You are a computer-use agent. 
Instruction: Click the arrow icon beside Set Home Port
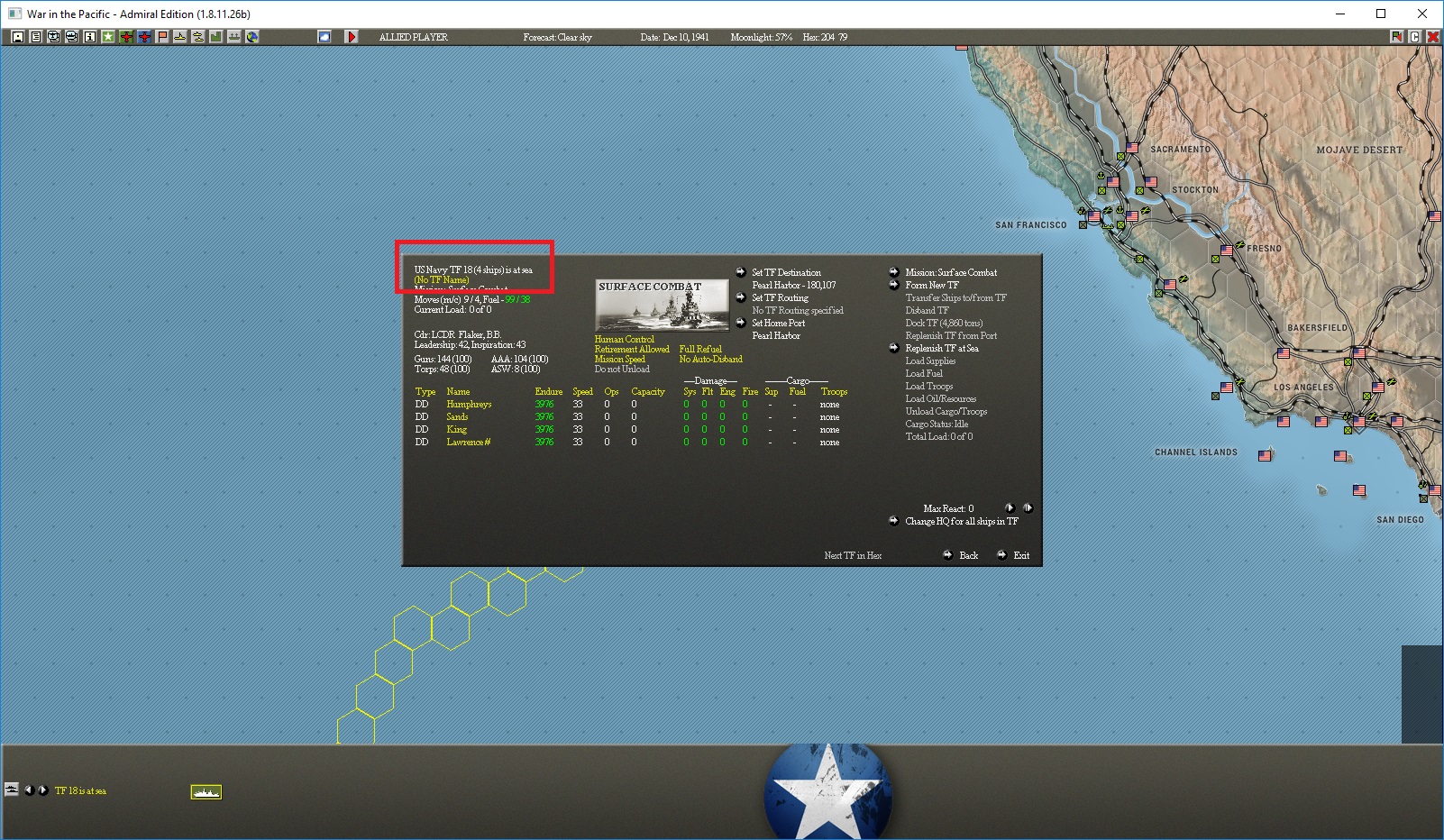coord(740,323)
